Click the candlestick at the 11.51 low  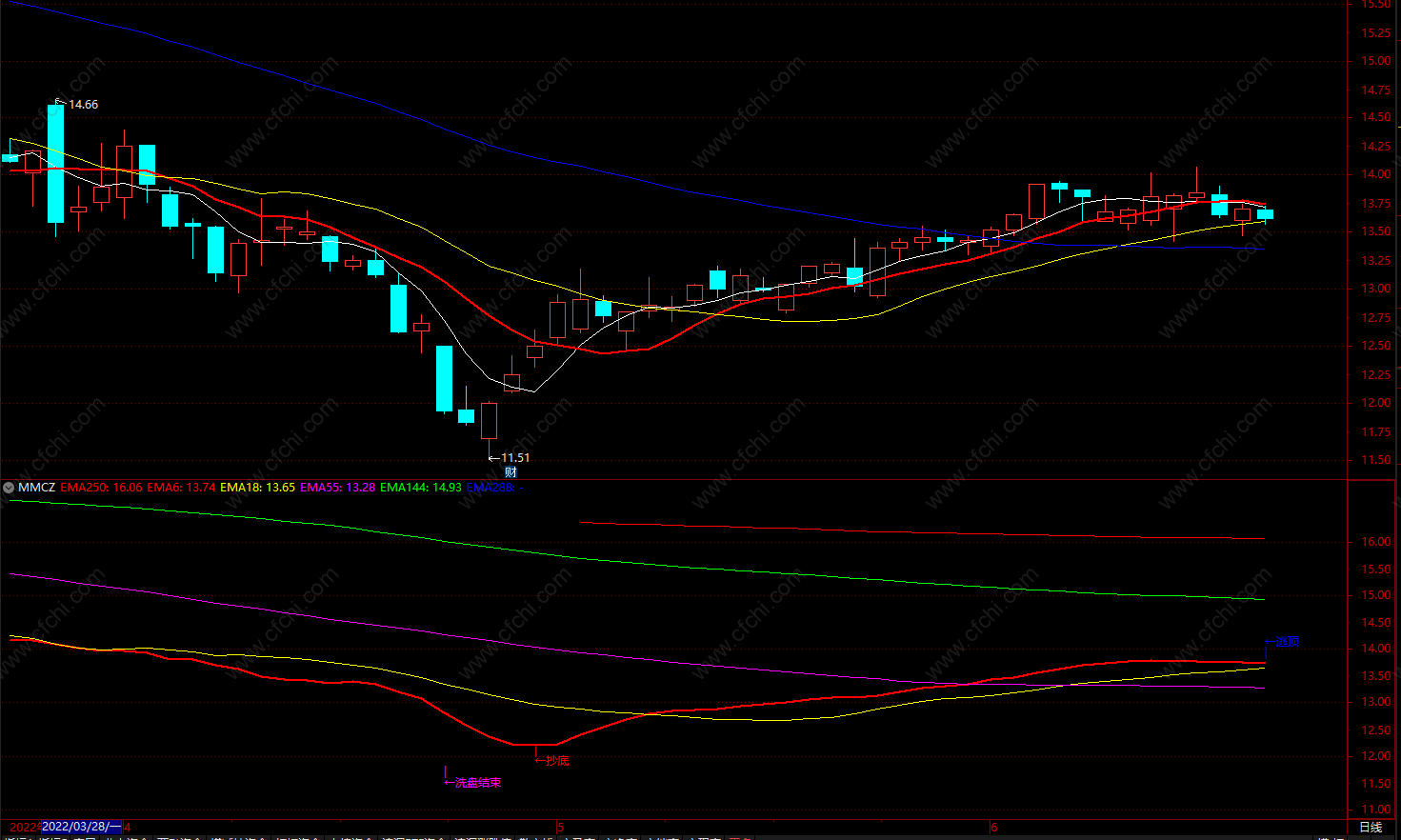click(x=489, y=421)
